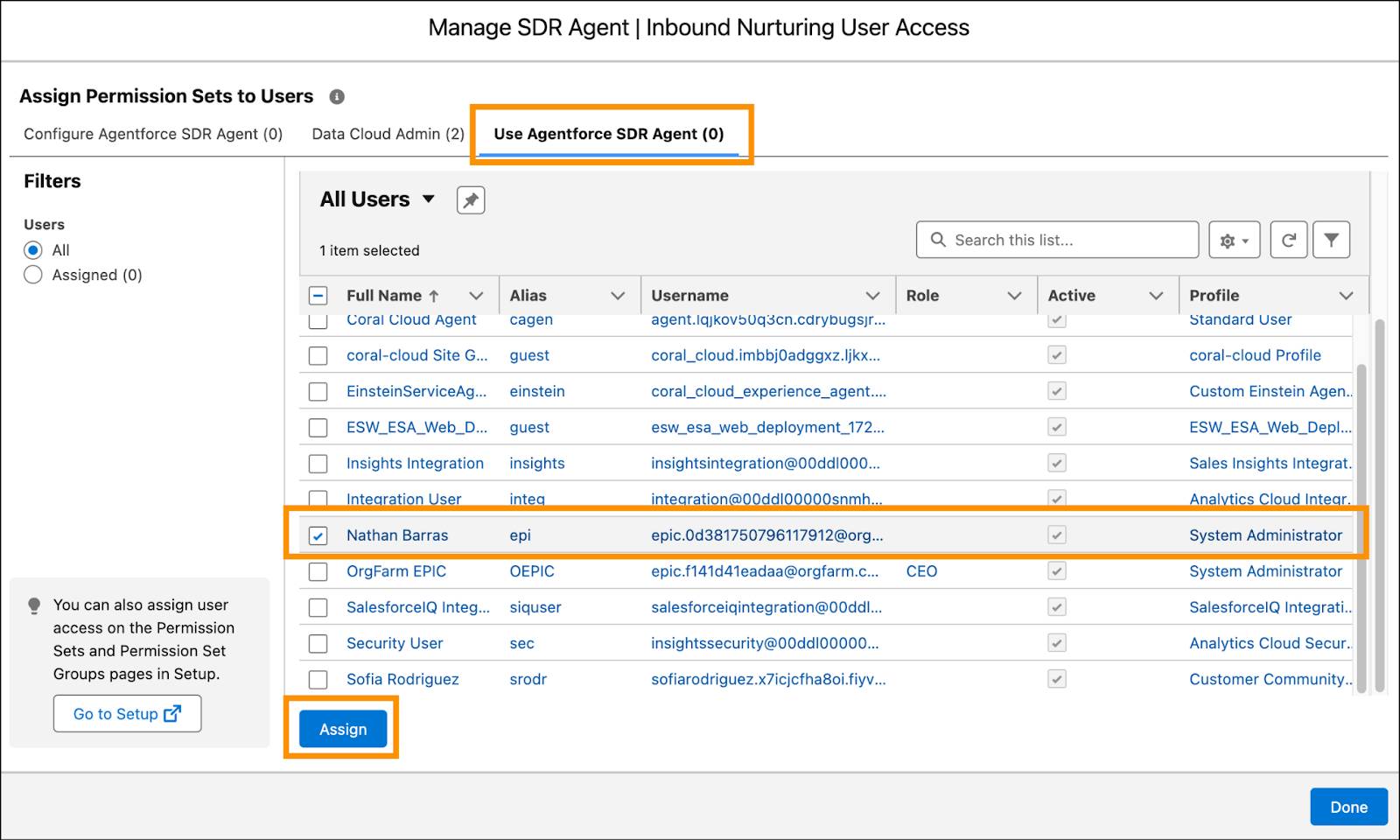The width and height of the screenshot is (1400, 840).
Task: Click the Assign button
Action: point(343,729)
